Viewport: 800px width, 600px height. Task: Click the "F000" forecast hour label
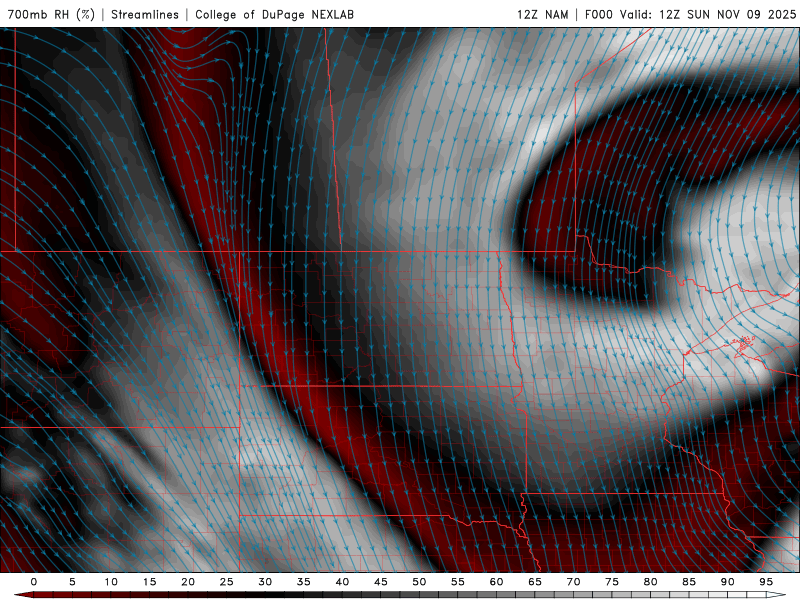[598, 15]
